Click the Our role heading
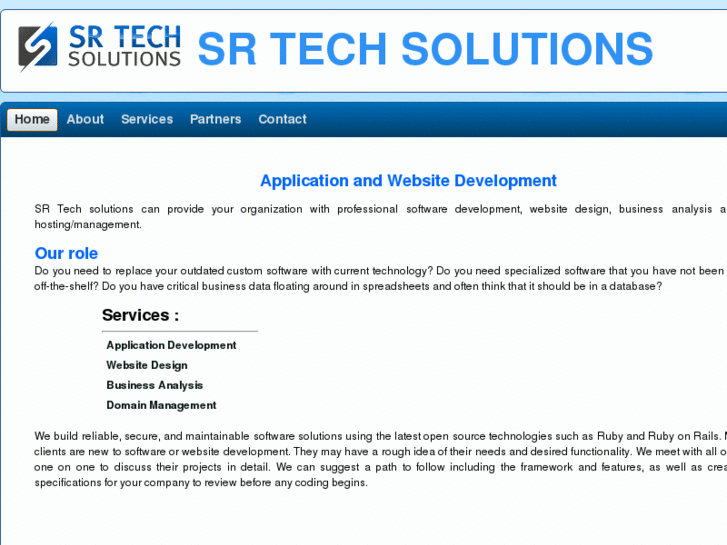This screenshot has width=727, height=545. 66,253
